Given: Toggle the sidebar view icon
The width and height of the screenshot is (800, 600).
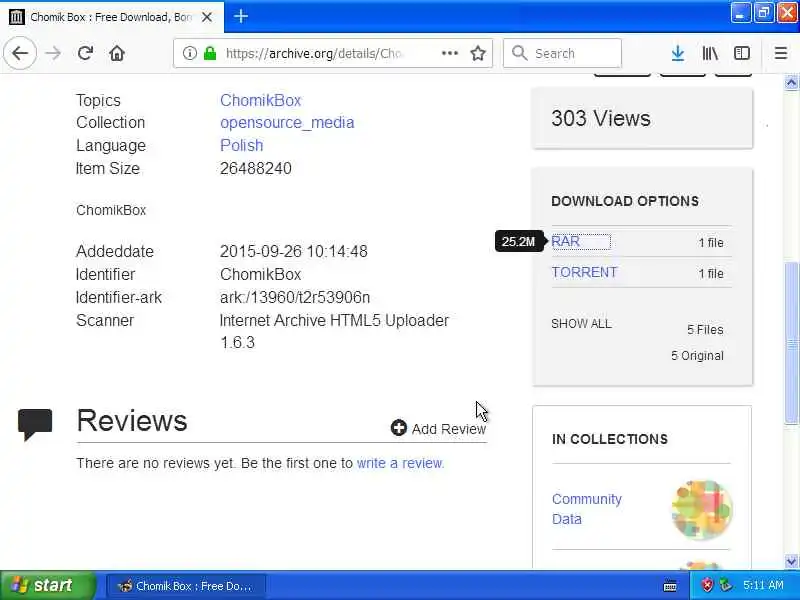Looking at the screenshot, I should coord(742,53).
